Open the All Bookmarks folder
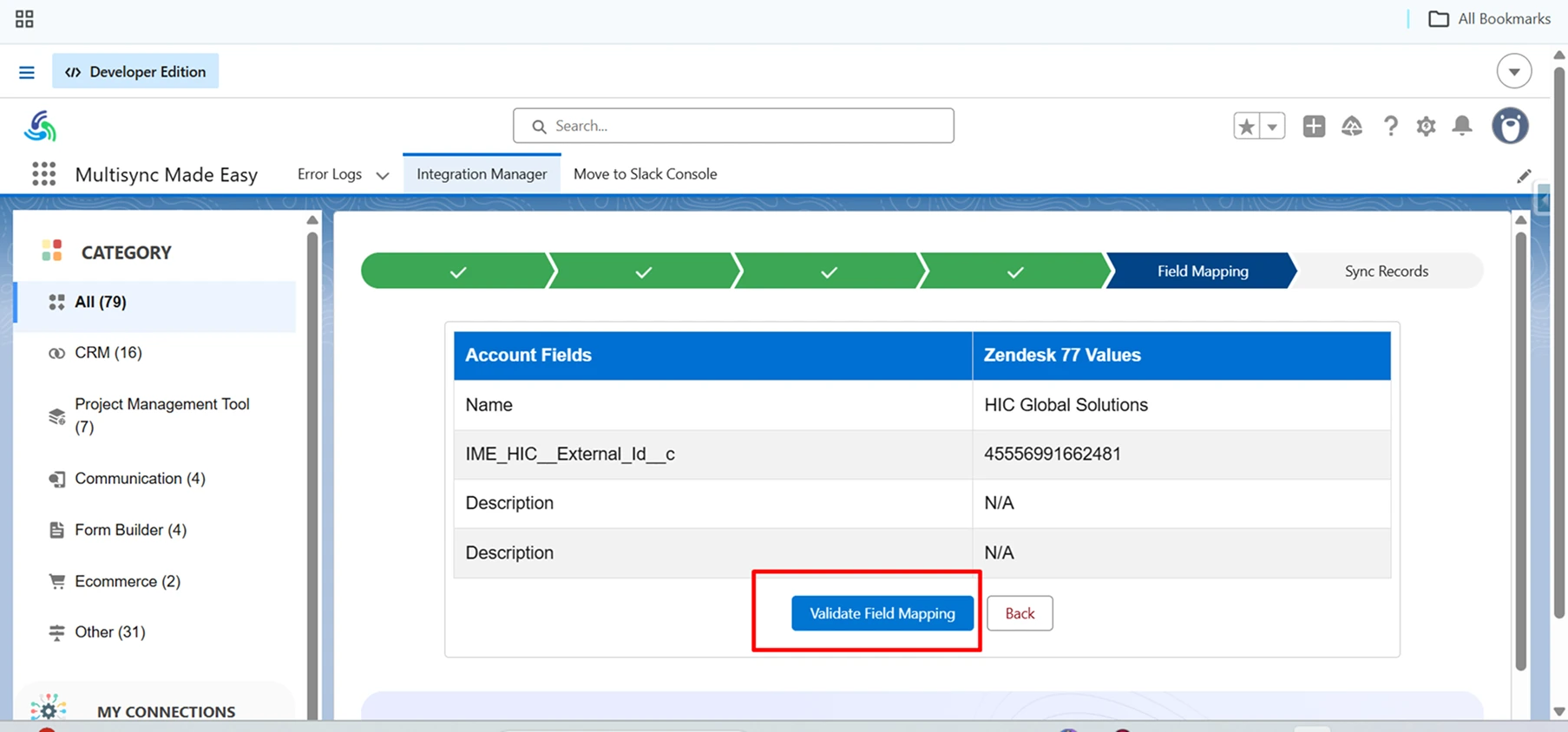Screen dimensions: 1568x732 [1489, 19]
